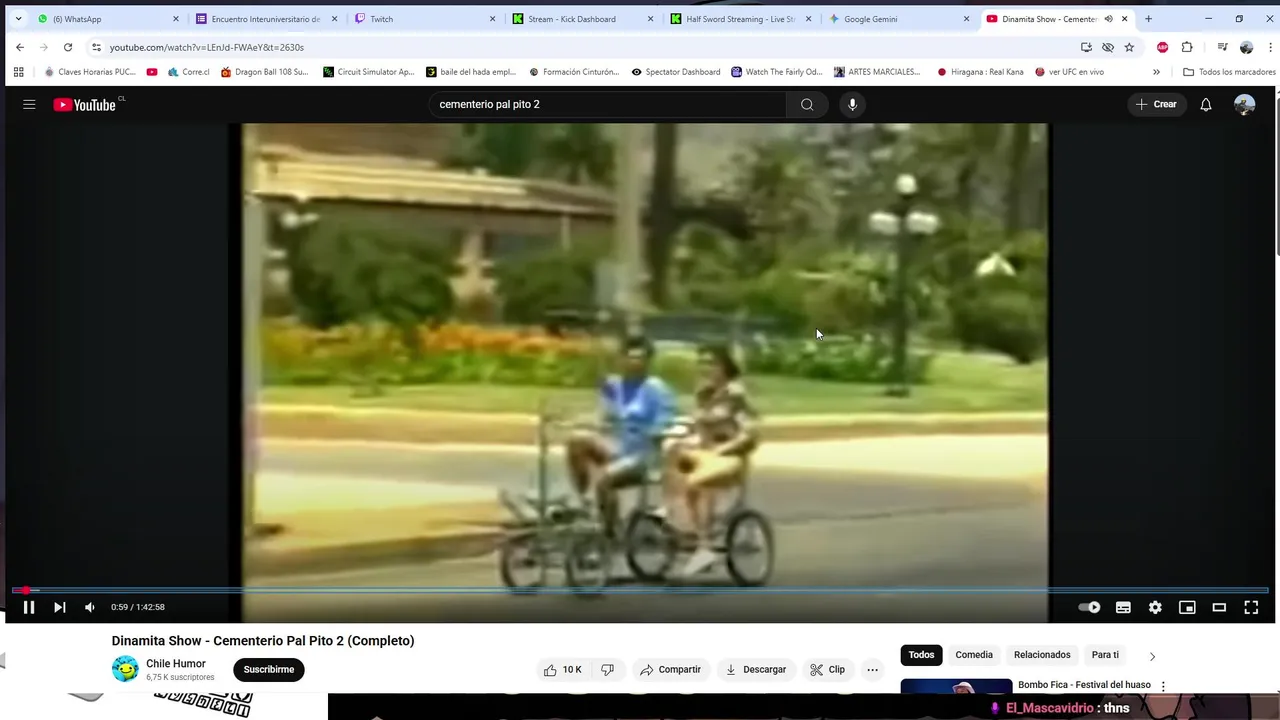Toggle subtitles in the player
Screen dimensions: 1280x720
[x=1123, y=607]
